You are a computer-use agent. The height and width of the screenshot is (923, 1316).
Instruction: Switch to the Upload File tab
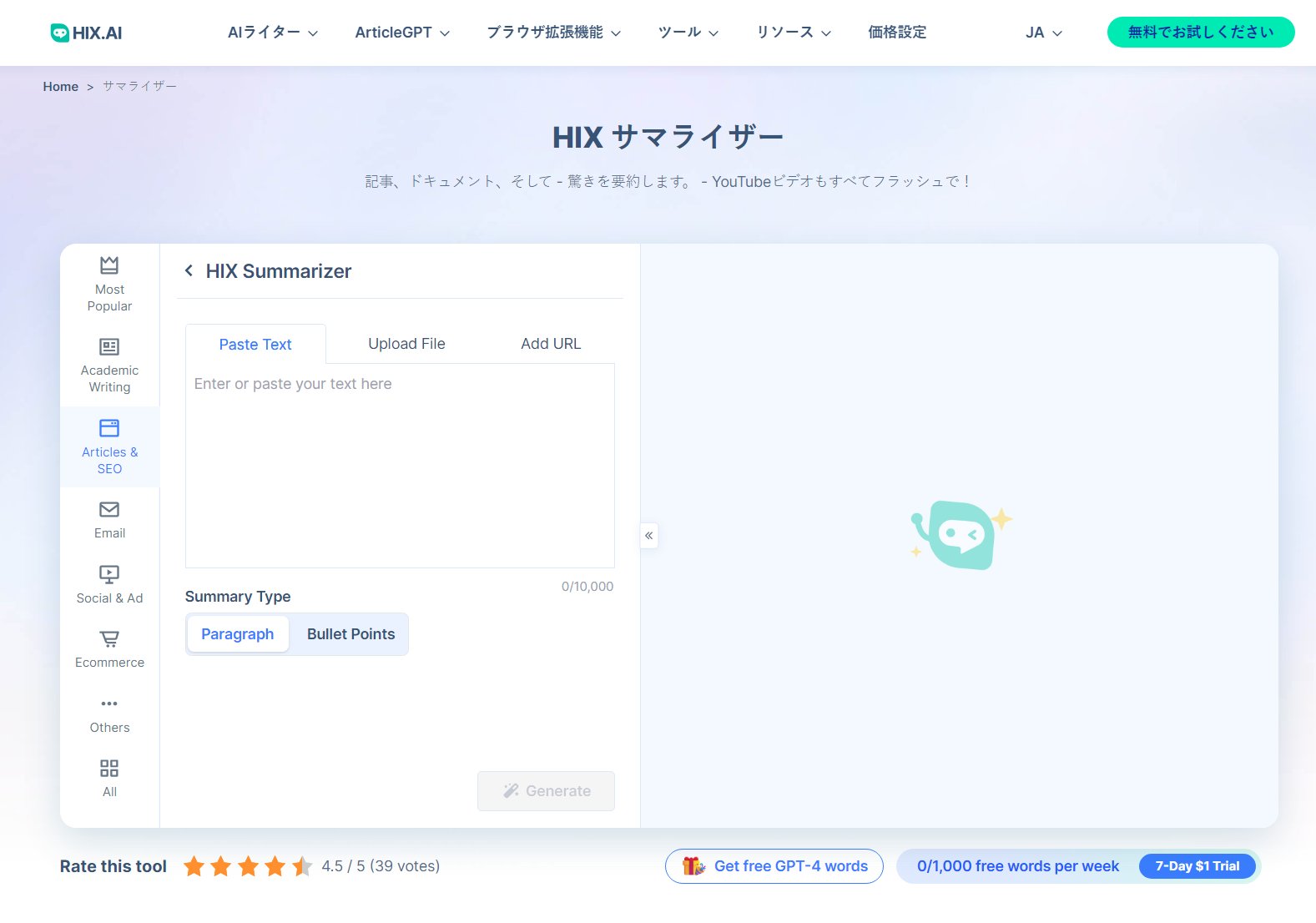point(406,344)
